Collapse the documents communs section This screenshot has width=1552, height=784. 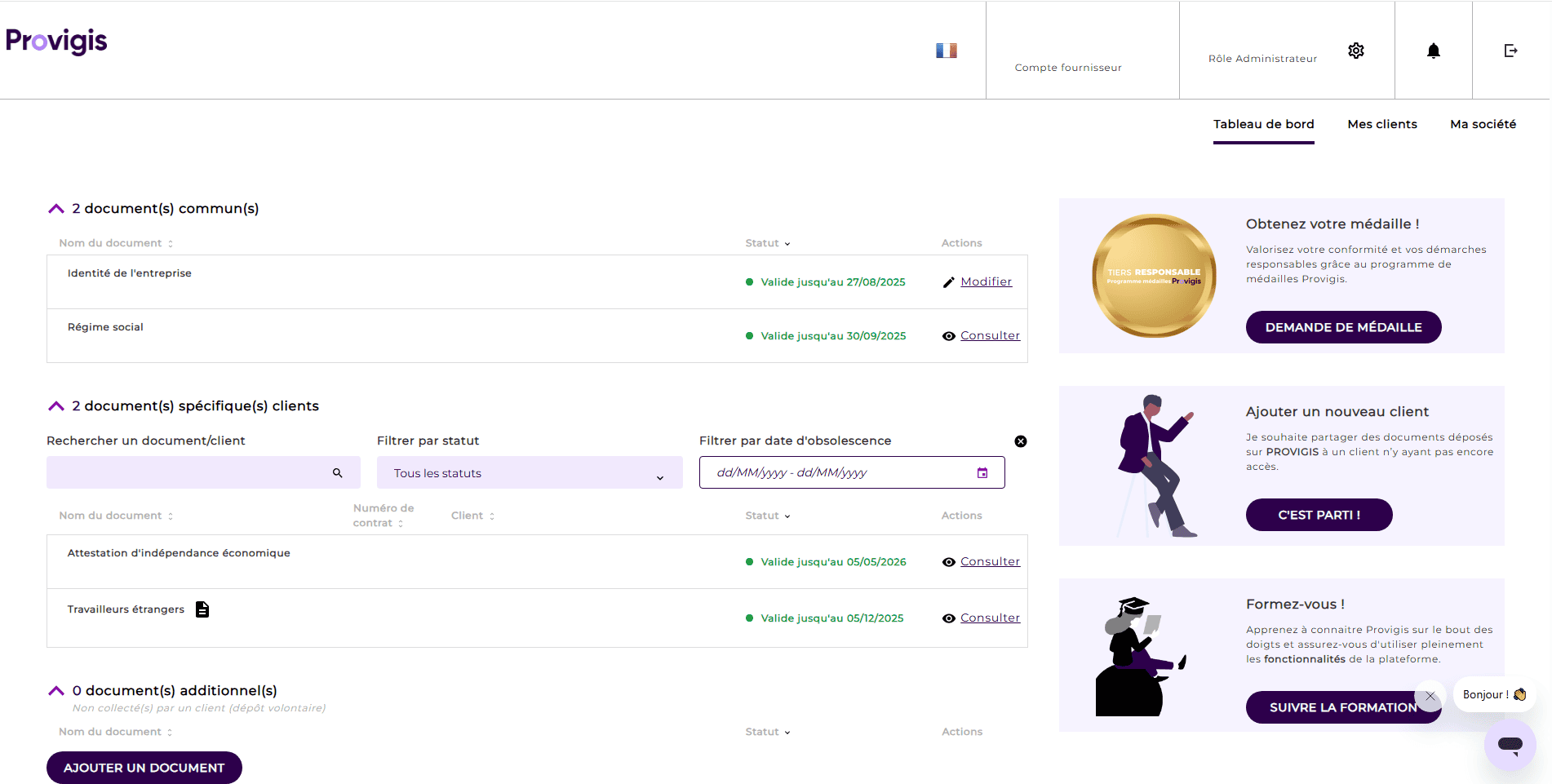(x=56, y=209)
